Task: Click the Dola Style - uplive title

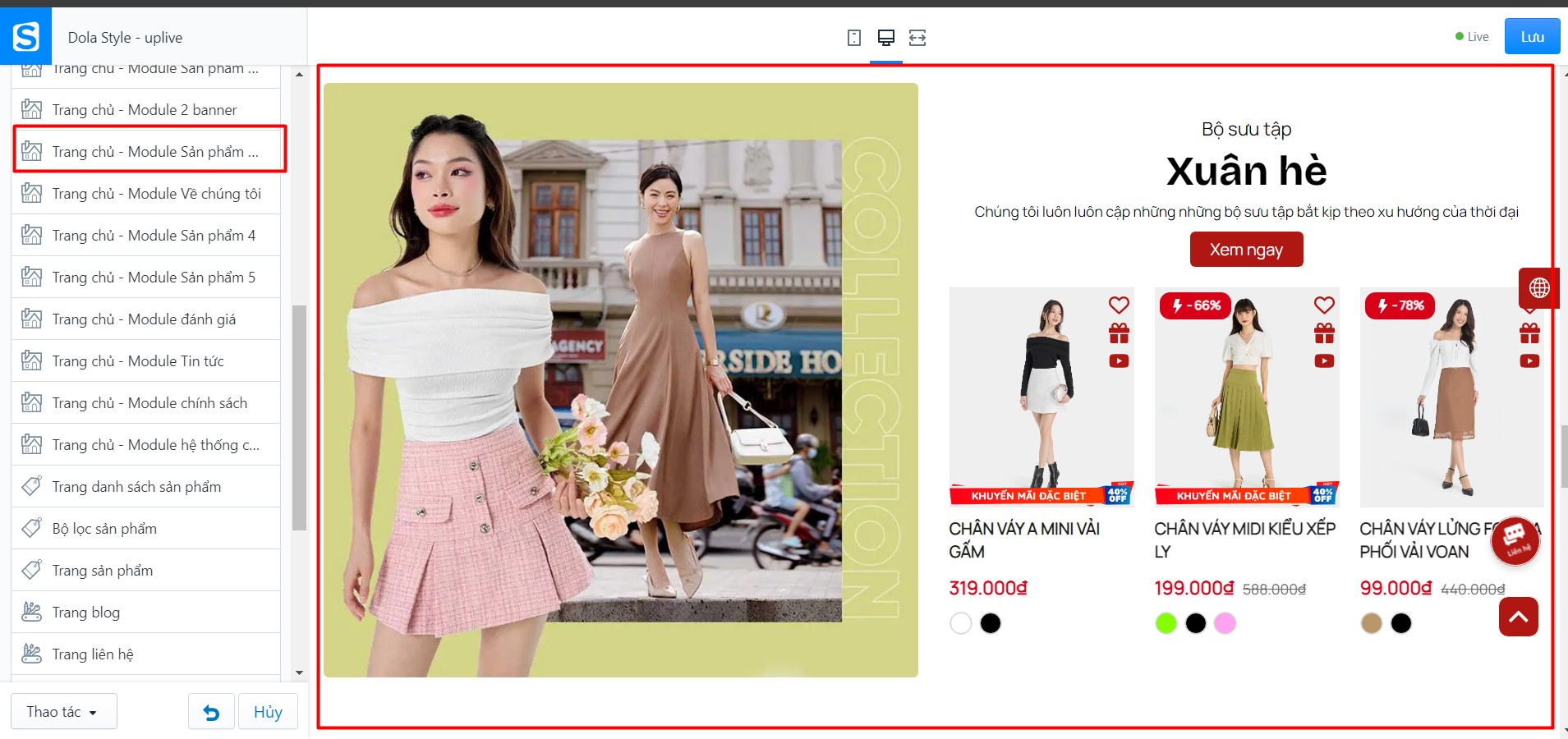Action: (125, 38)
